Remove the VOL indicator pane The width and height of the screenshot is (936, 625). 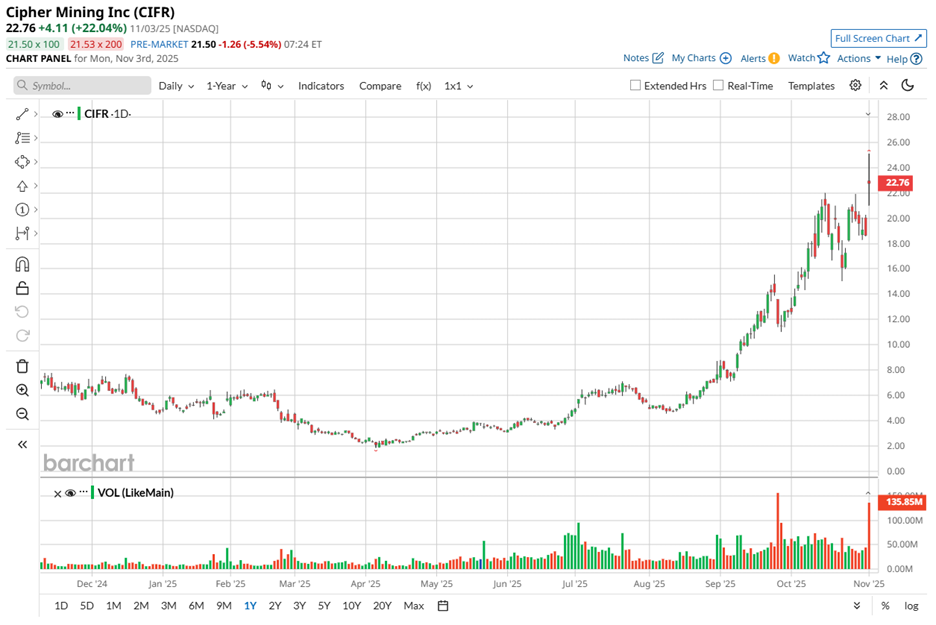(57, 494)
